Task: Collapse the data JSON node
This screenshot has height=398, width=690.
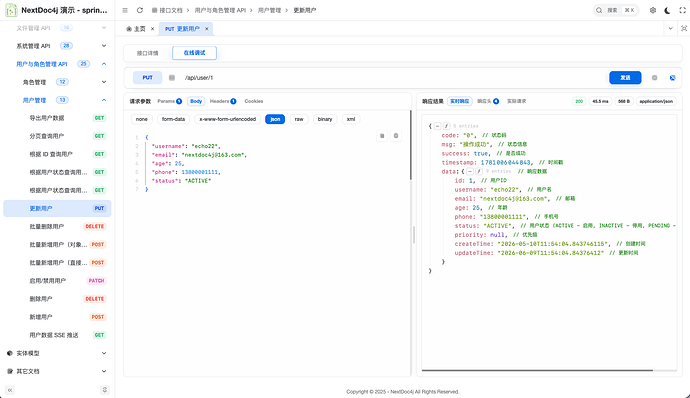Action: (x=470, y=171)
